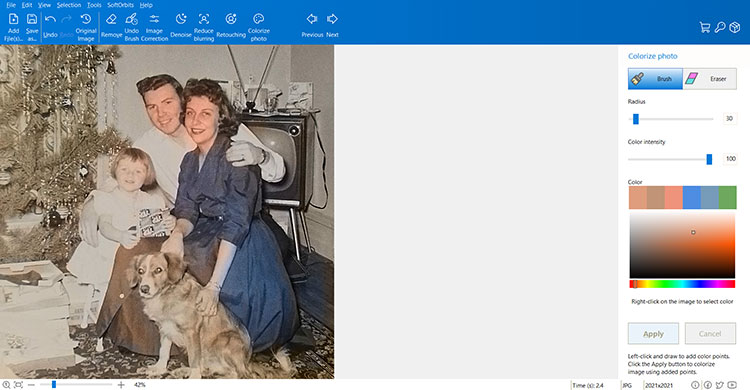This screenshot has height=390, width=750.
Task: Click the 'JPG' format status text
Action: pyautogui.click(x=627, y=385)
